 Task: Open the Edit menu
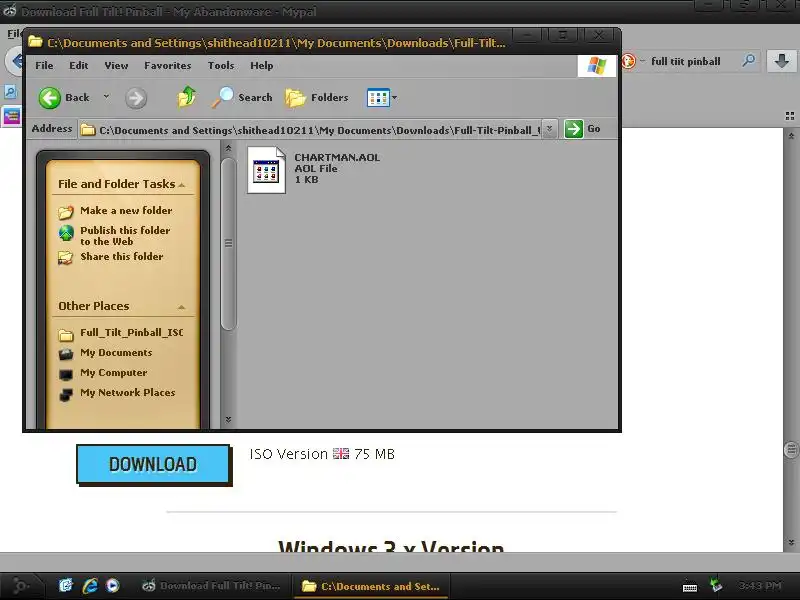coord(79,65)
